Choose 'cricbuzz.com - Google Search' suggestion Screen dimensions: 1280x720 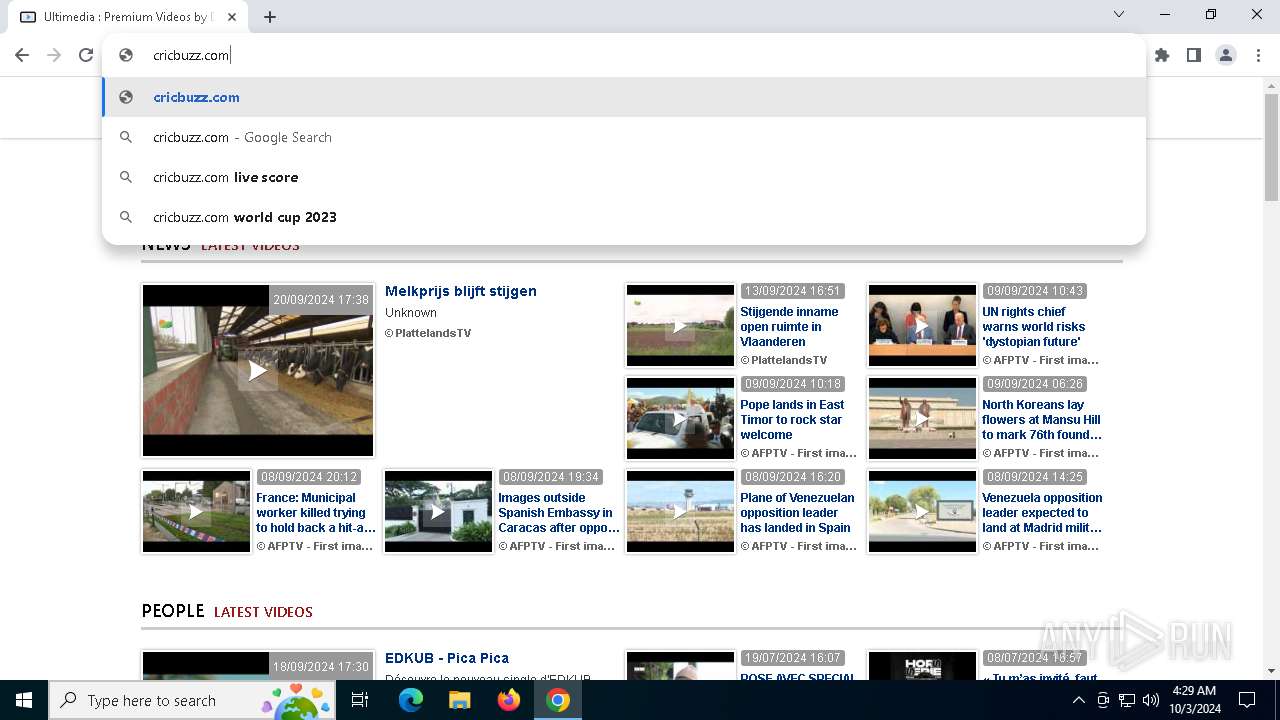click(x=624, y=137)
